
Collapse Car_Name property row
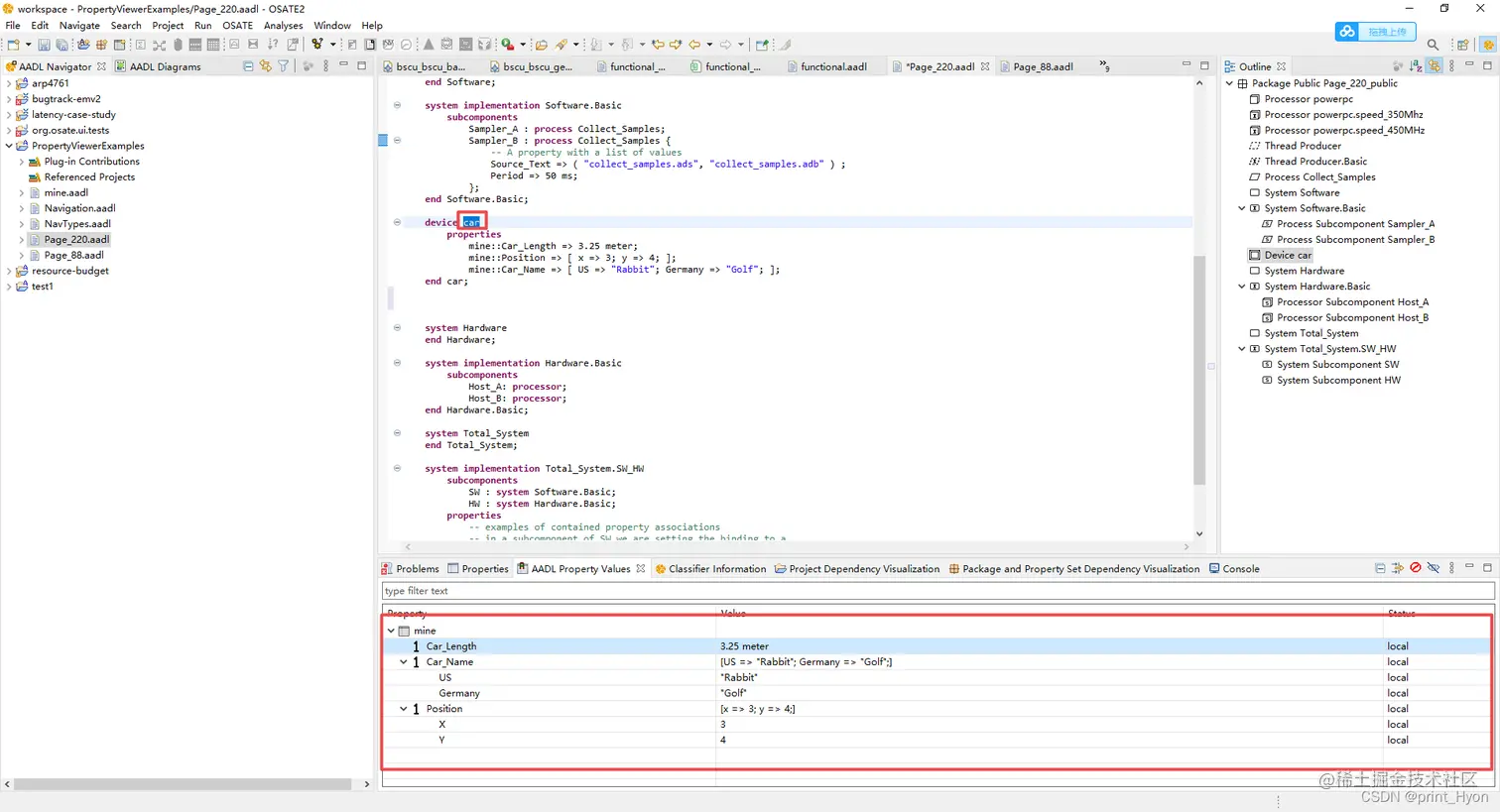click(x=404, y=662)
